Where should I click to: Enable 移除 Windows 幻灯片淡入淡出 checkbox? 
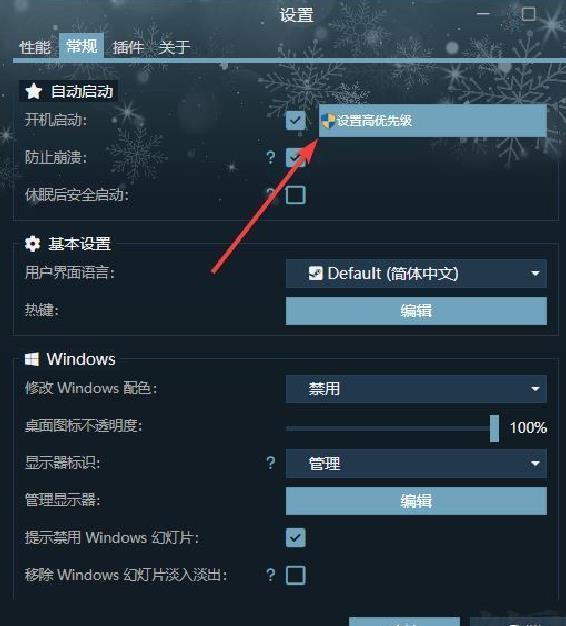(296, 575)
